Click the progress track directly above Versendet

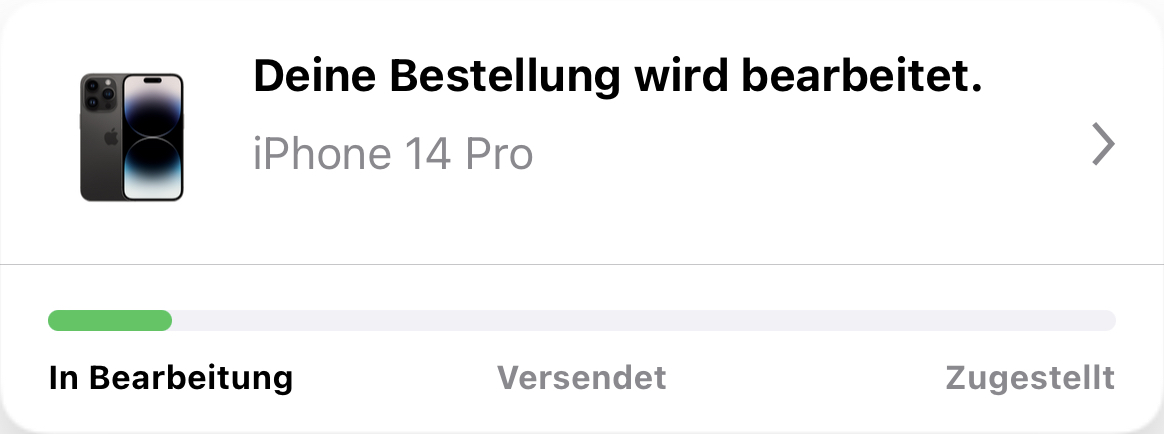tap(581, 320)
